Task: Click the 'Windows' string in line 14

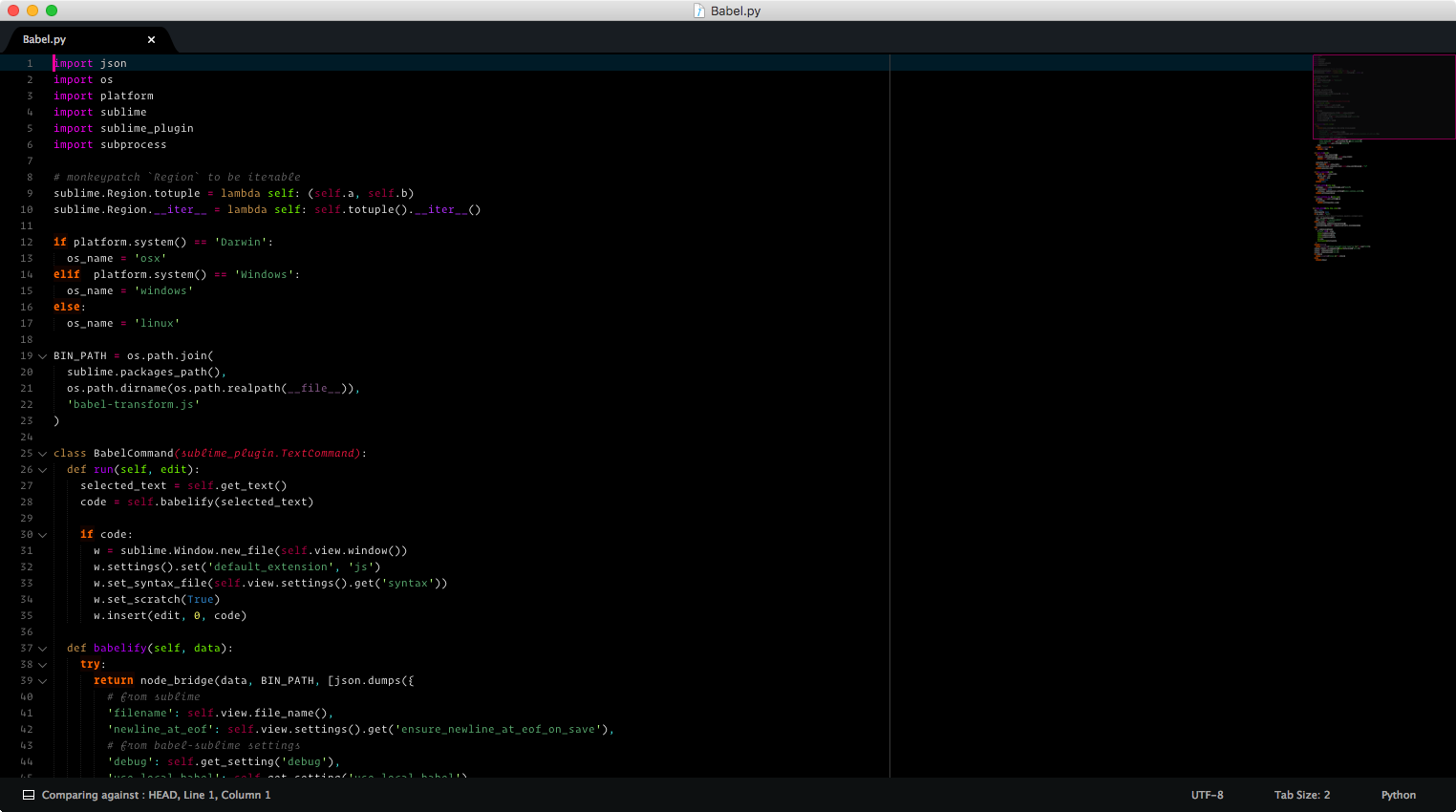Action: (265, 275)
